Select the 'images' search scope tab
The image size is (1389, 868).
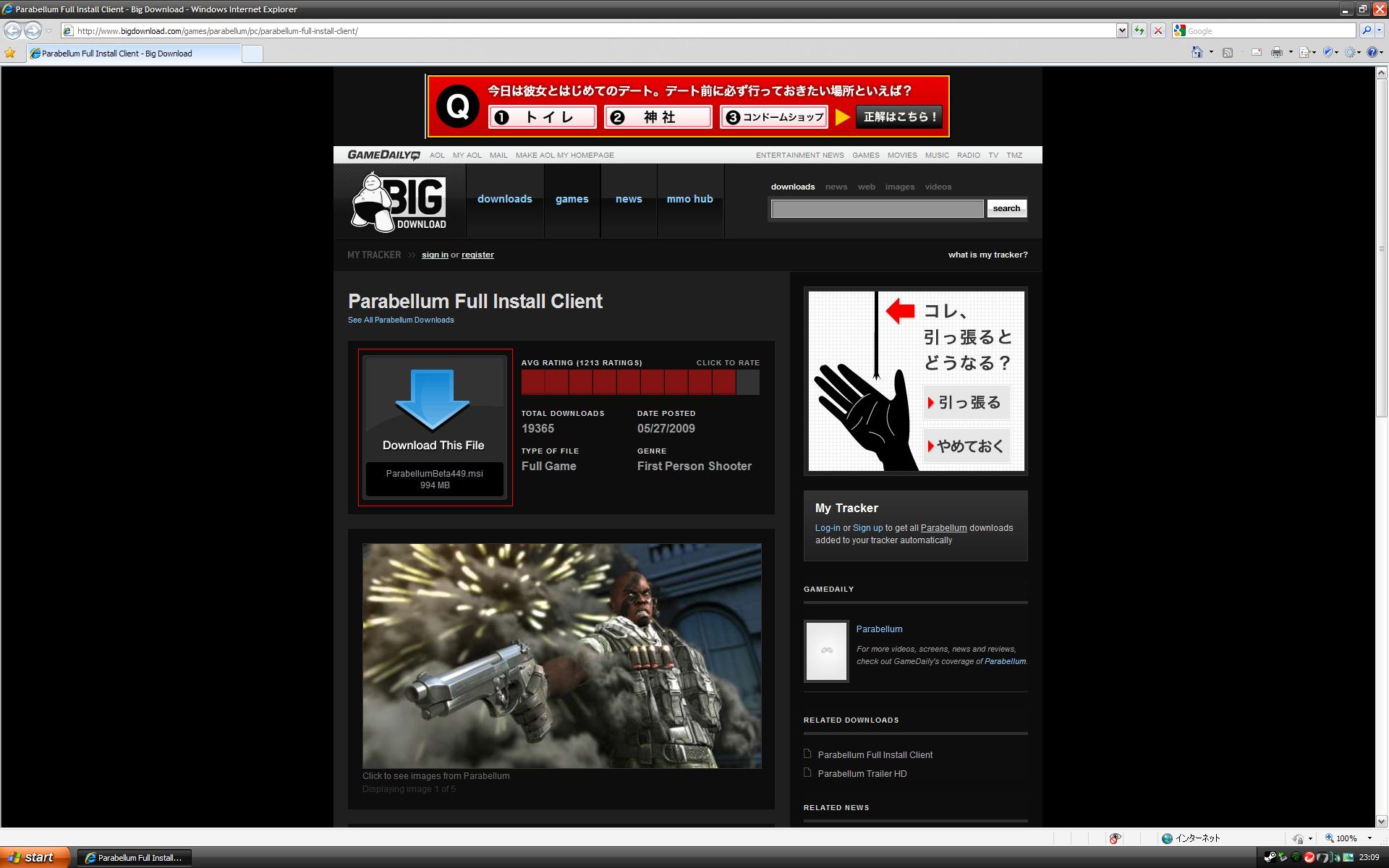899,187
